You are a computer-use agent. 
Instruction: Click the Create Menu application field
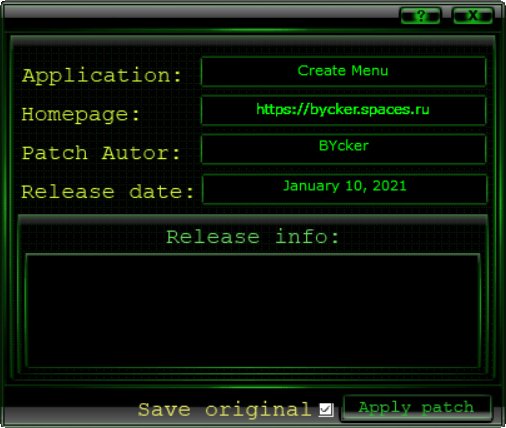coord(343,71)
